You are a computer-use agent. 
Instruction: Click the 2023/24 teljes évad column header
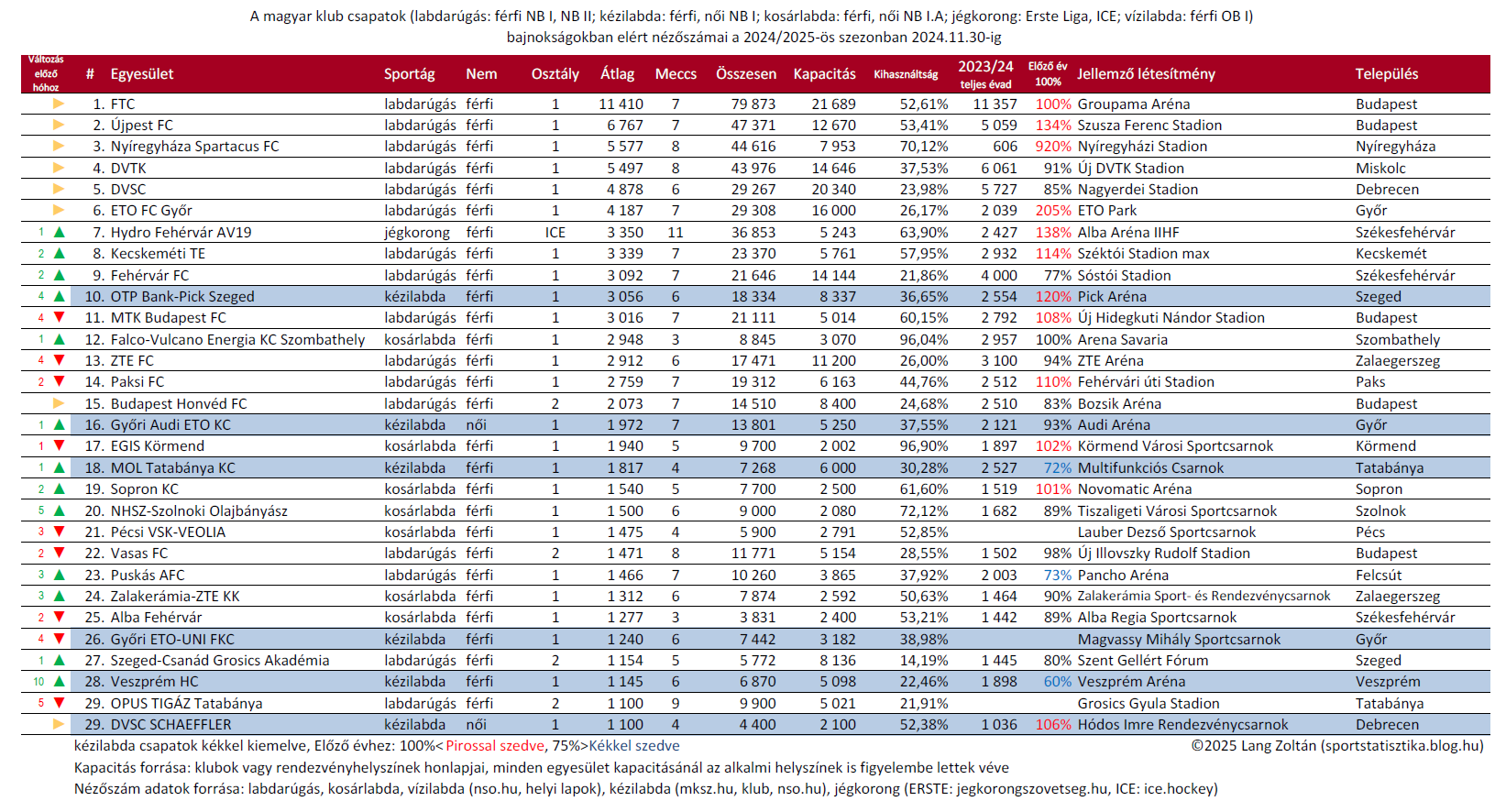click(986, 74)
